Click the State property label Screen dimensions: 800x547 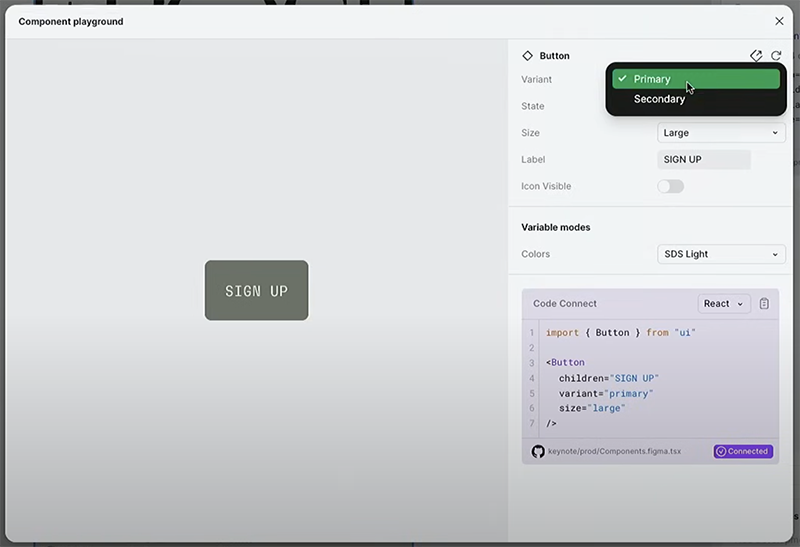[533, 106]
